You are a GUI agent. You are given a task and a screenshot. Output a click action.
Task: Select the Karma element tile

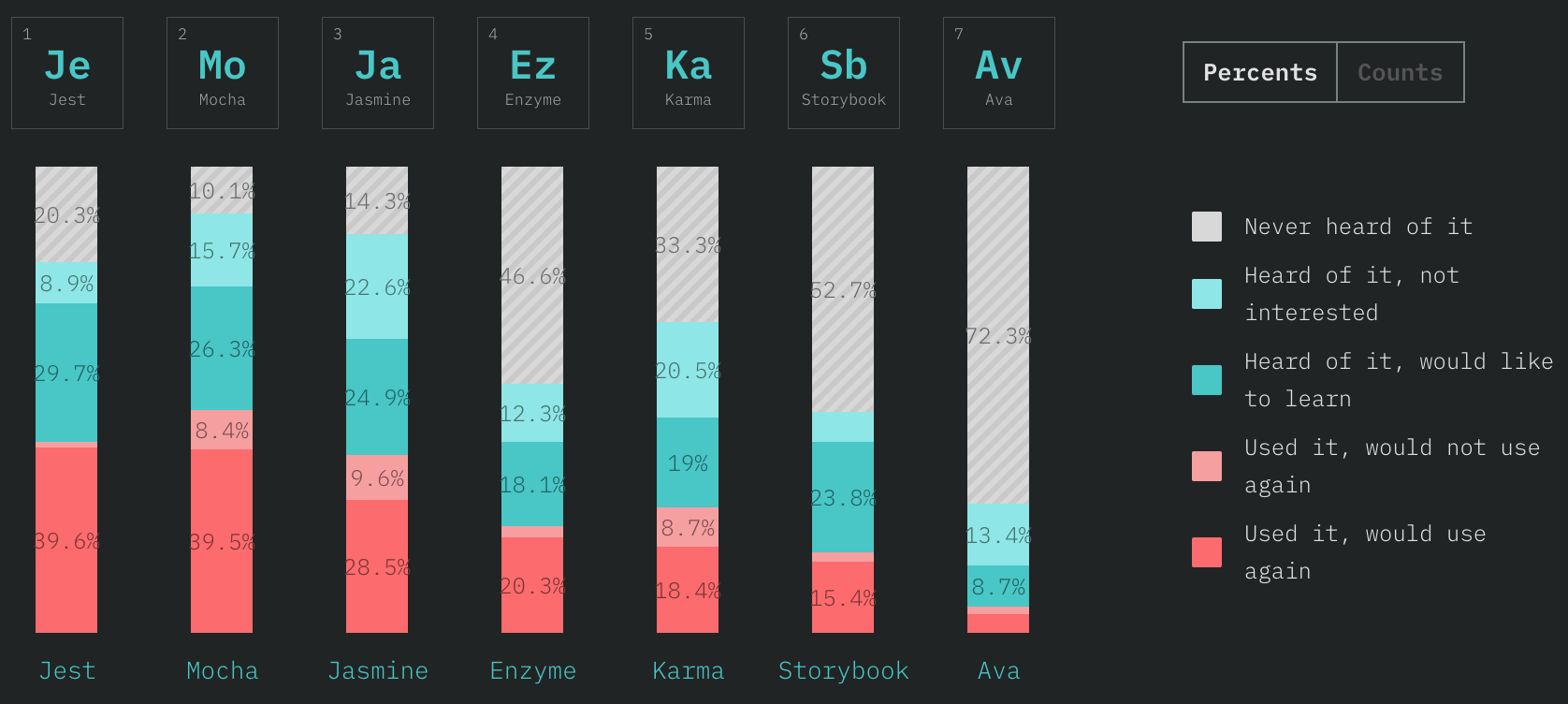click(x=689, y=73)
